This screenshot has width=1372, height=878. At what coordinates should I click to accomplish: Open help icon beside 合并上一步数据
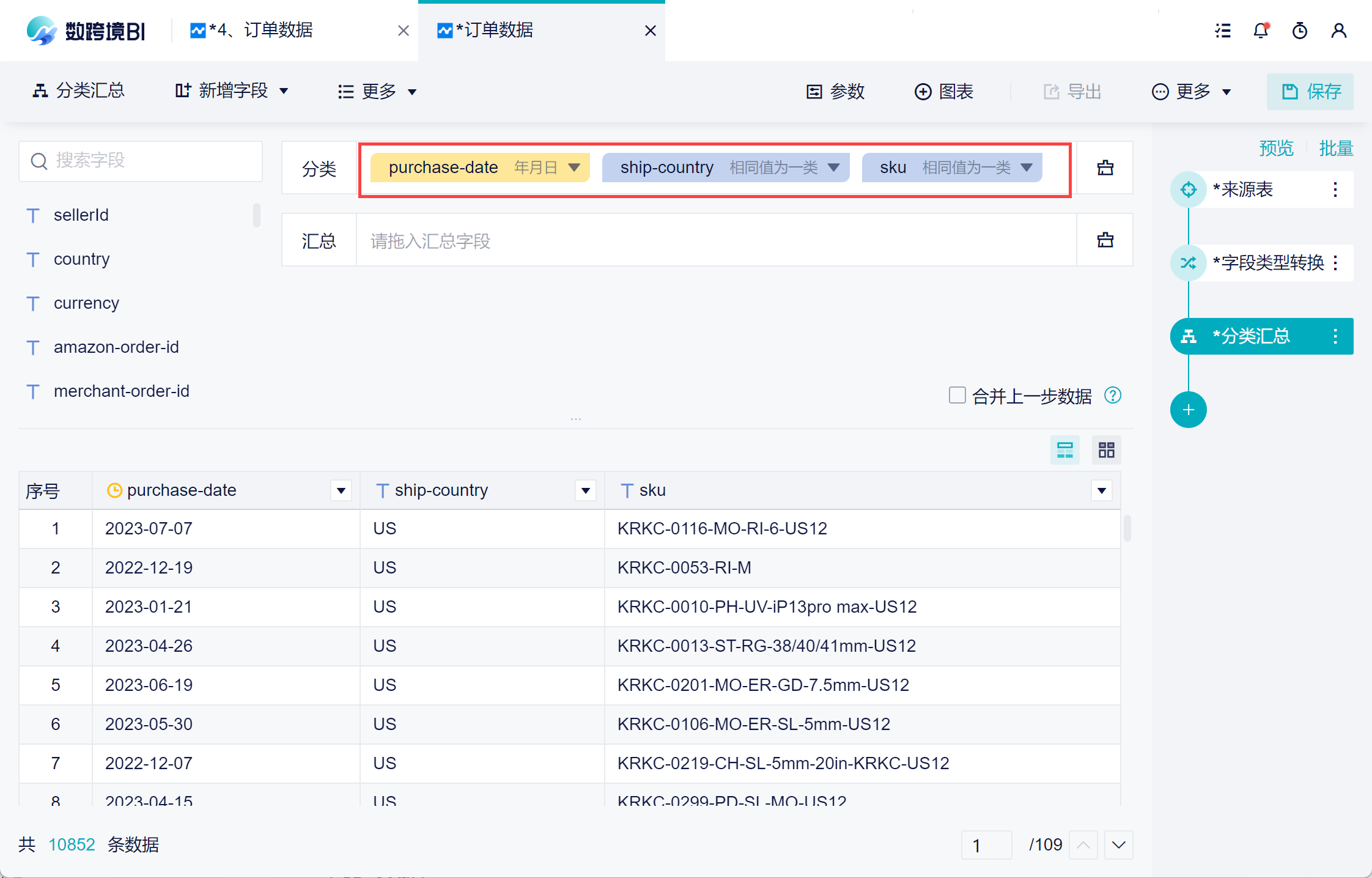[1113, 396]
